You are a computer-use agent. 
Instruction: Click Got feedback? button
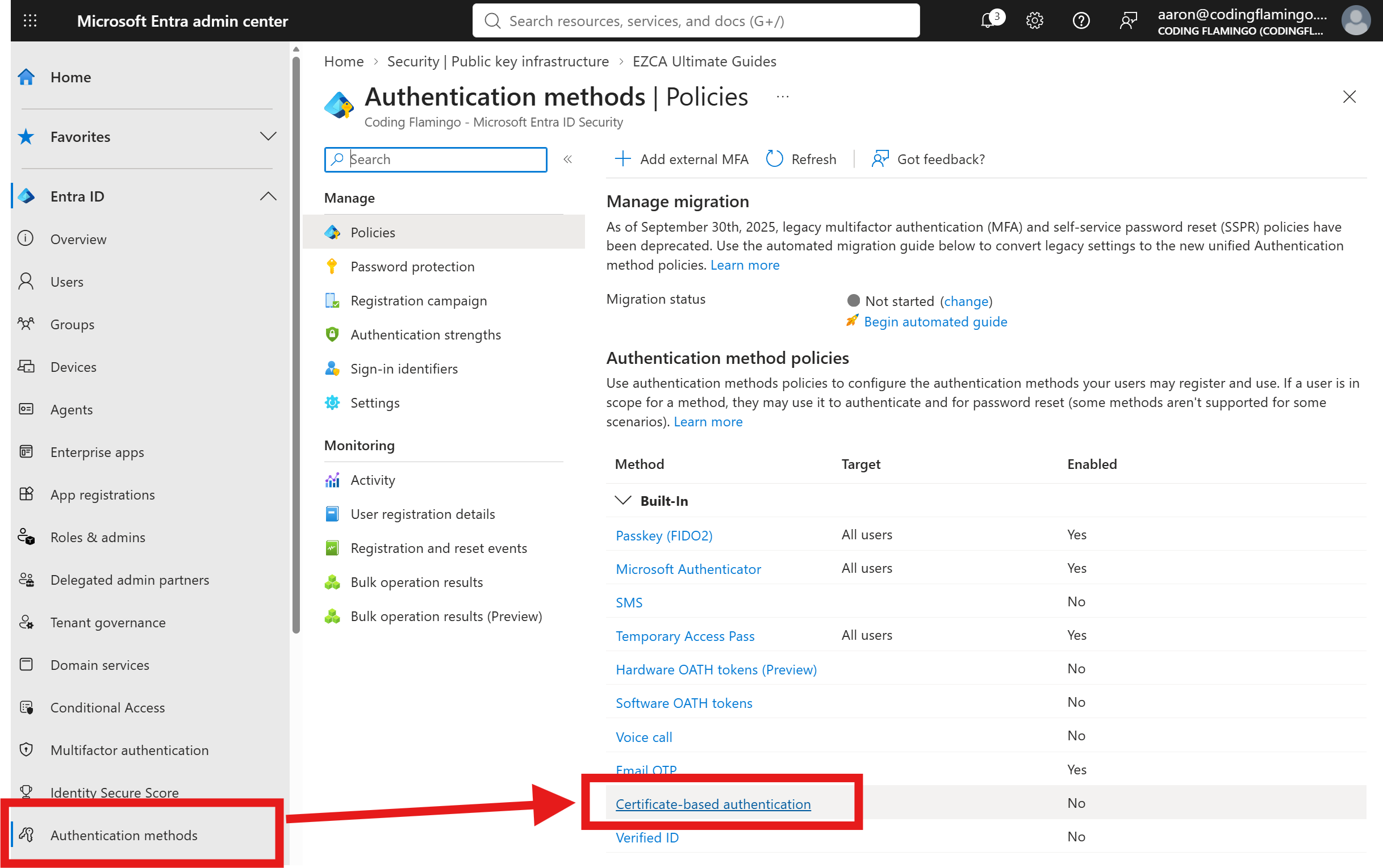(928, 159)
